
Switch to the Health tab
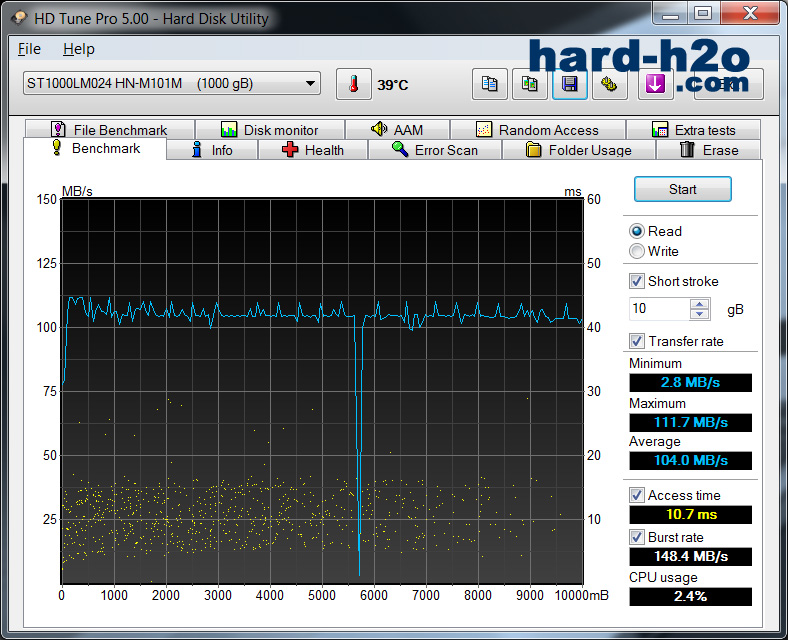312,150
